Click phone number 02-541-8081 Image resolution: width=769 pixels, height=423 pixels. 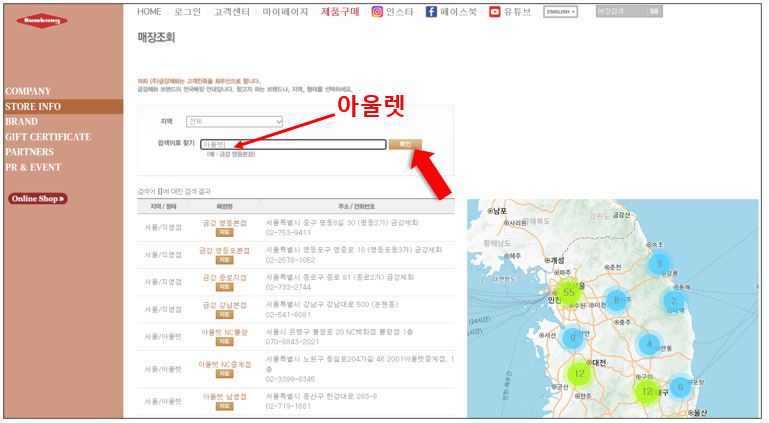coord(288,315)
